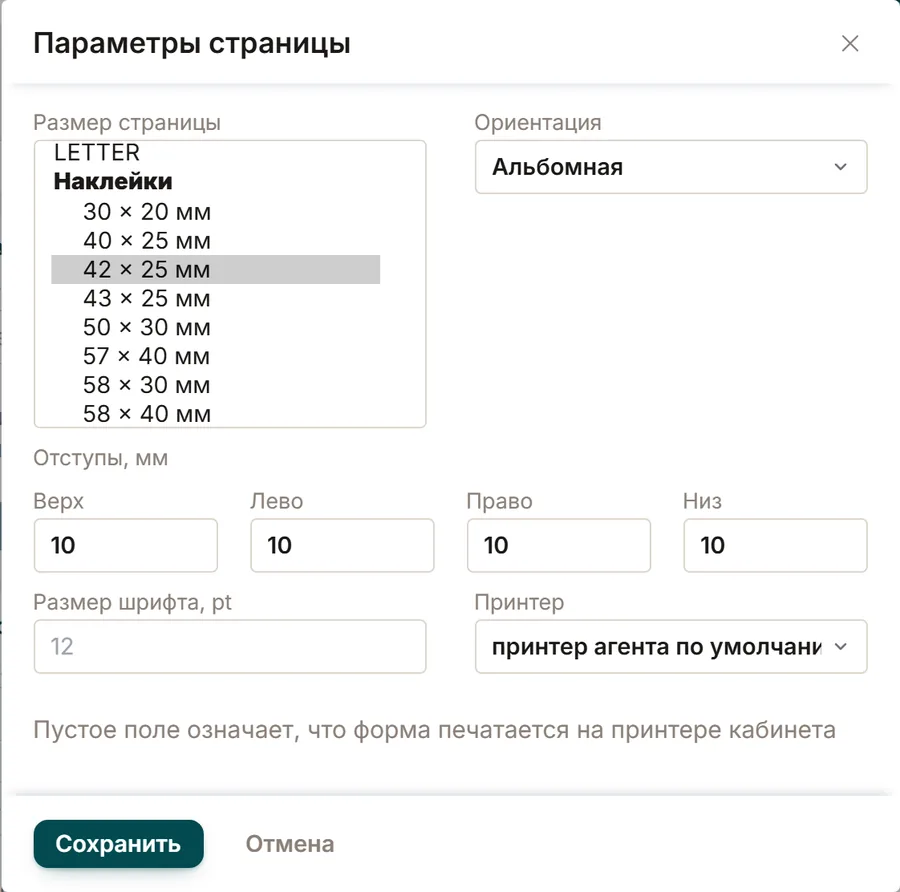900x892 pixels.
Task: Select 43 × 25 мм in the list
Action: (215, 298)
